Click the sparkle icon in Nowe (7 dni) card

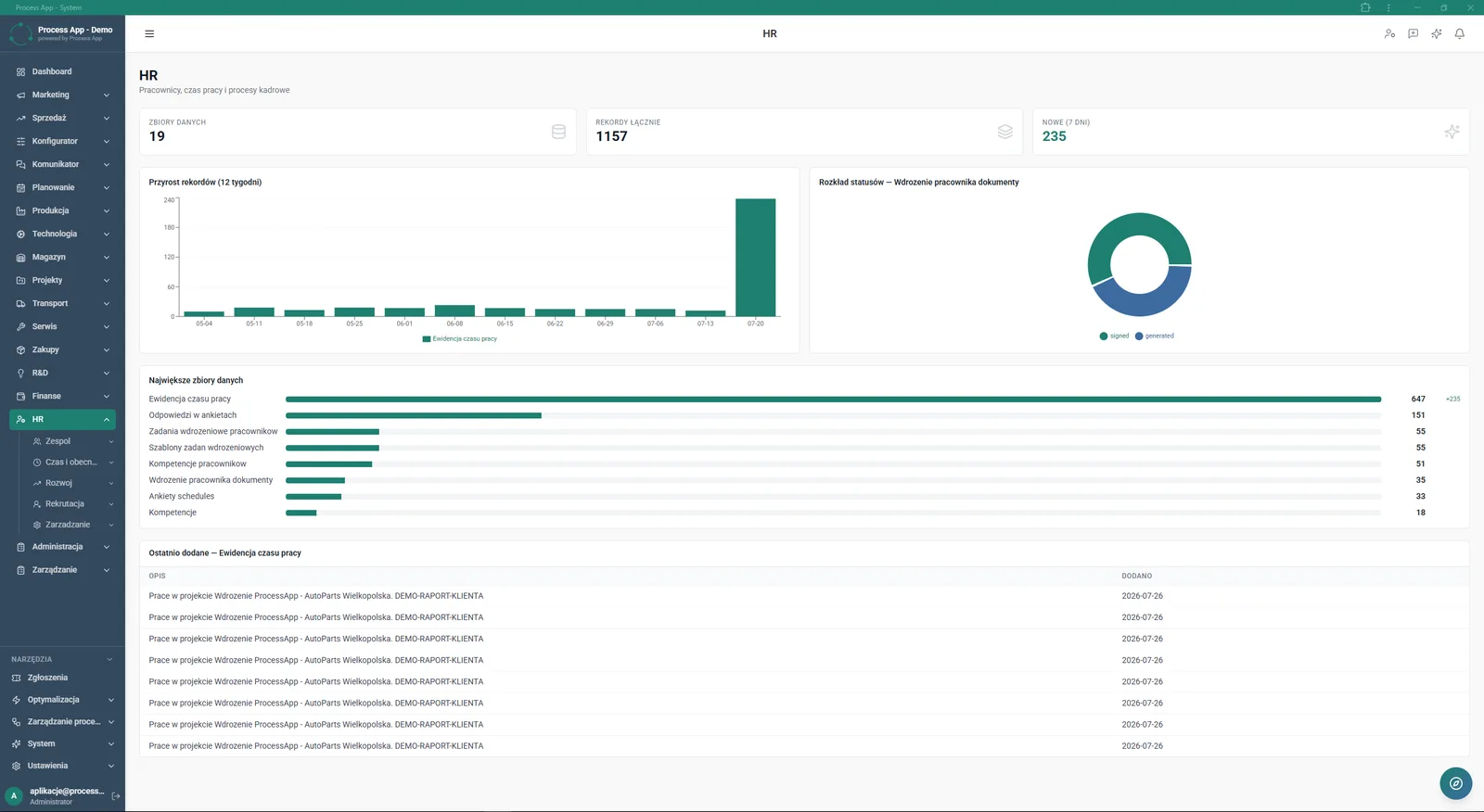1452,132
